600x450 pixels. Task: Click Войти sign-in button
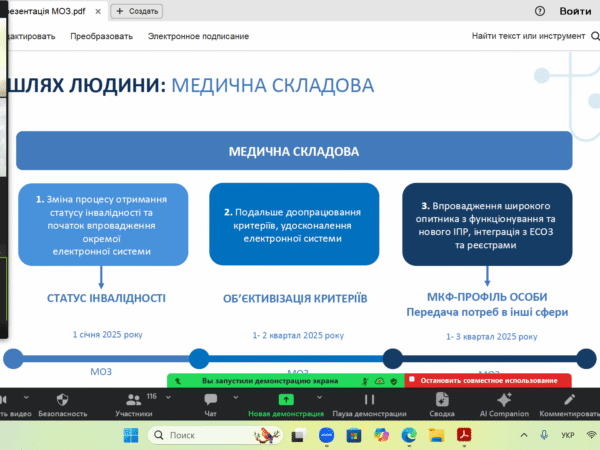(575, 11)
